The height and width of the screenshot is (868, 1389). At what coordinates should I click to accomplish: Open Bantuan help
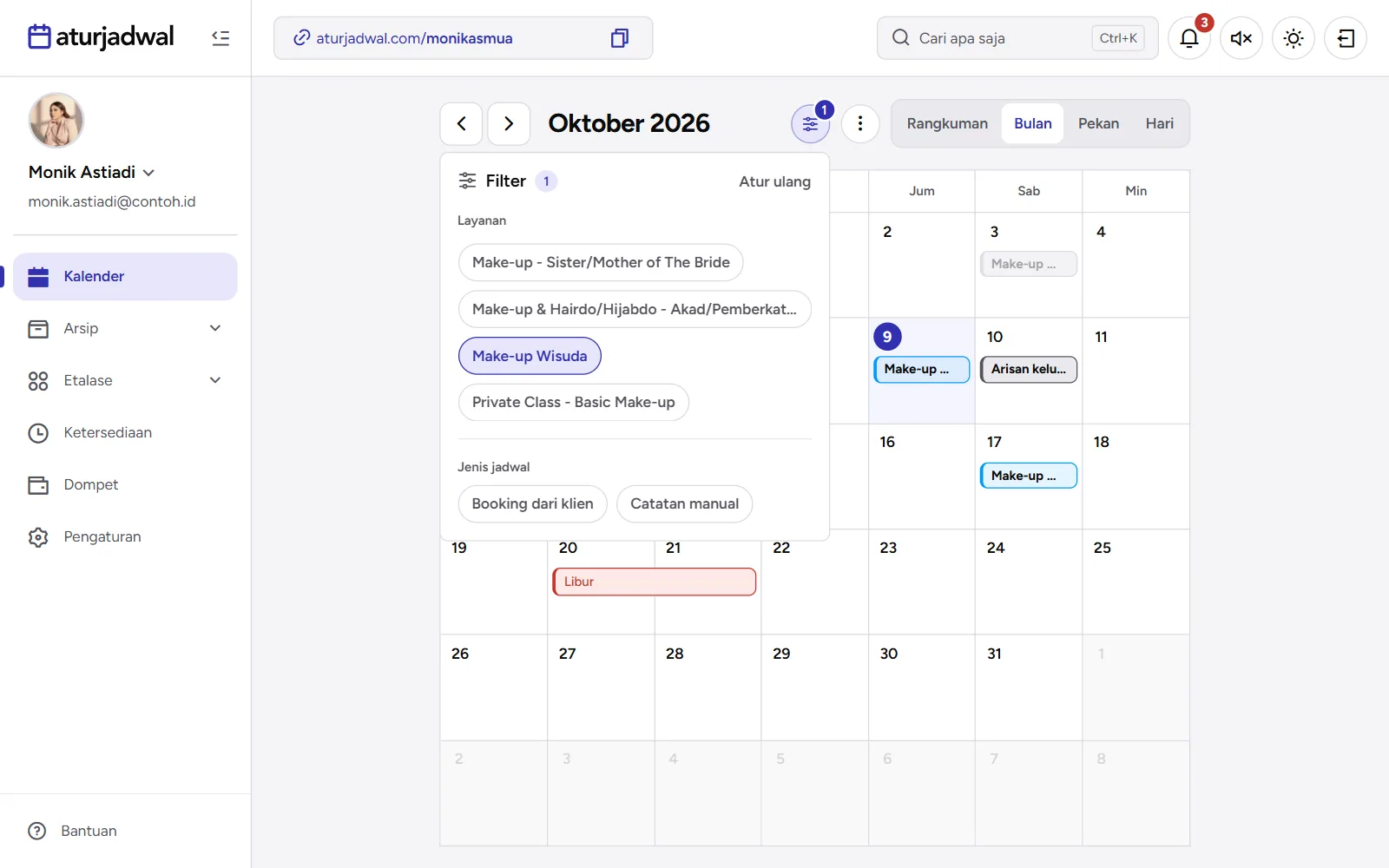(x=73, y=831)
